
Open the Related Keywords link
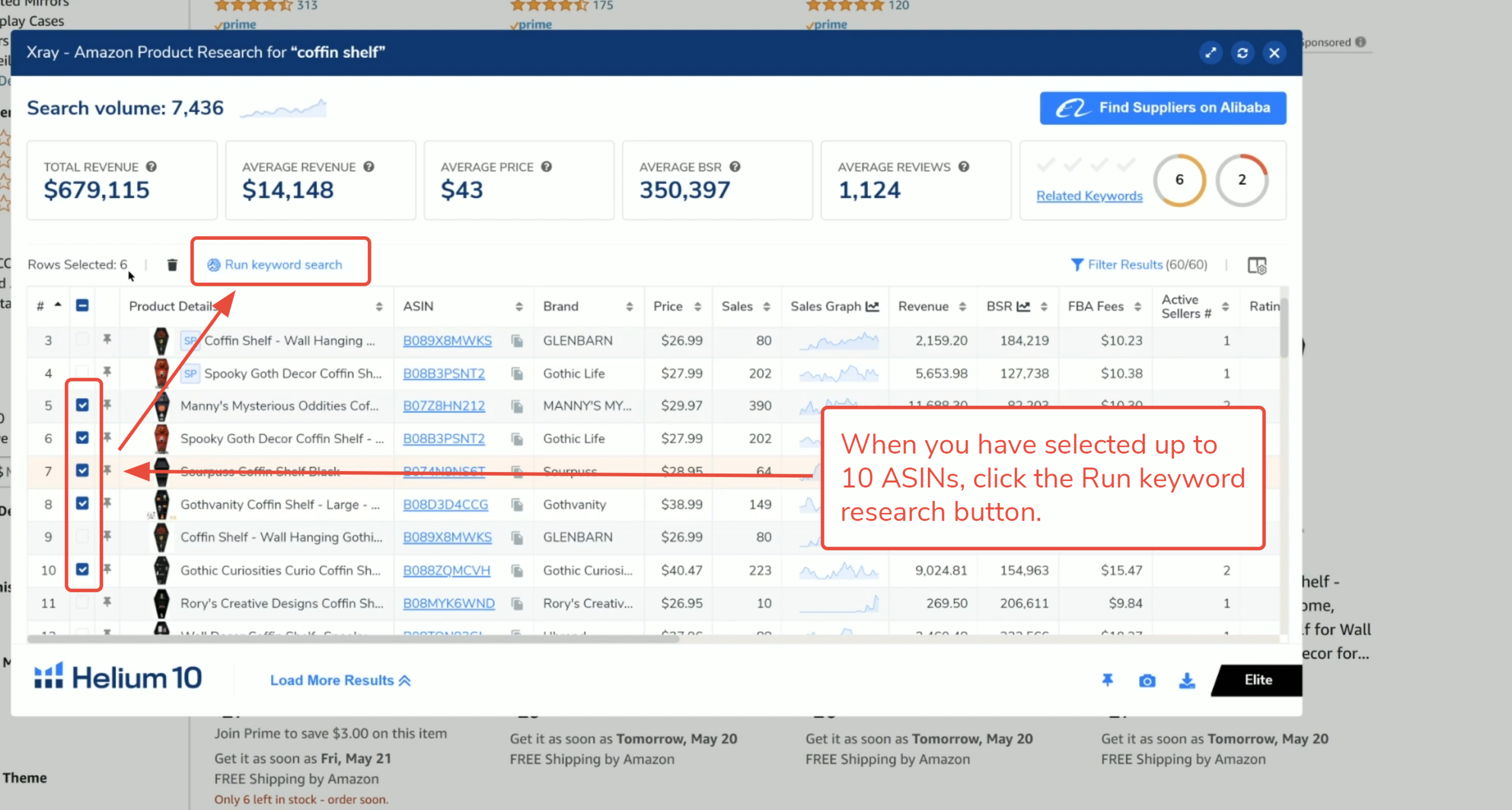pos(1089,196)
